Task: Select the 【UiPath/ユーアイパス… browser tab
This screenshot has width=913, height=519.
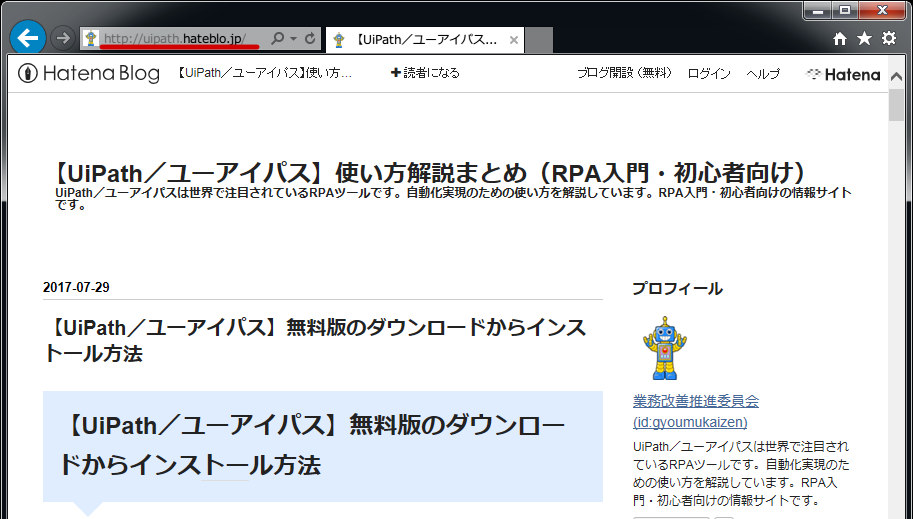Action: [425, 40]
